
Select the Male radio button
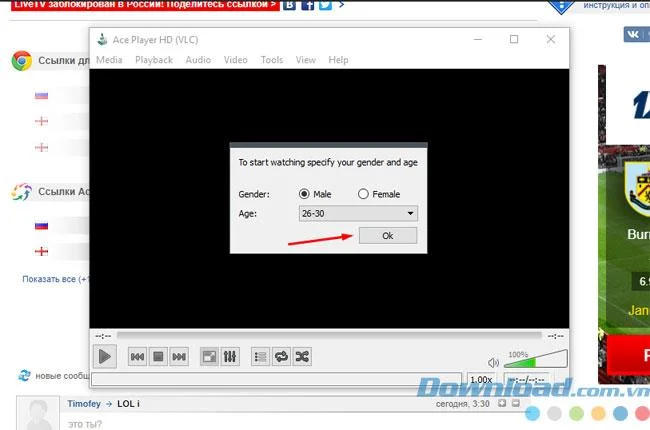[x=304, y=194]
